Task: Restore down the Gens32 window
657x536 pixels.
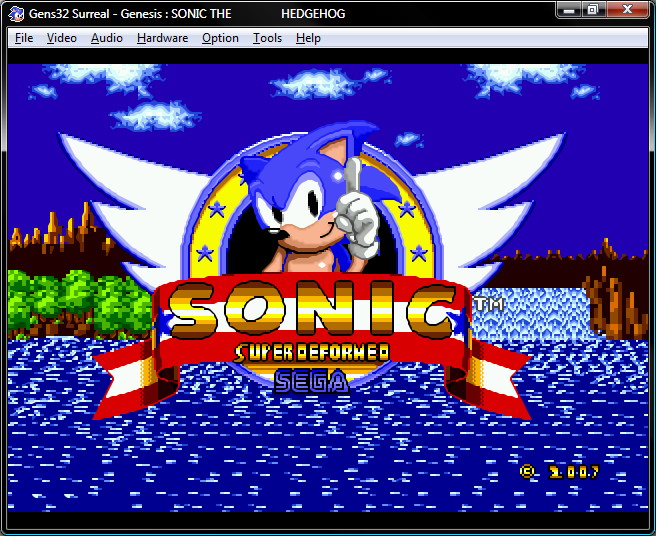Action: click(x=593, y=10)
